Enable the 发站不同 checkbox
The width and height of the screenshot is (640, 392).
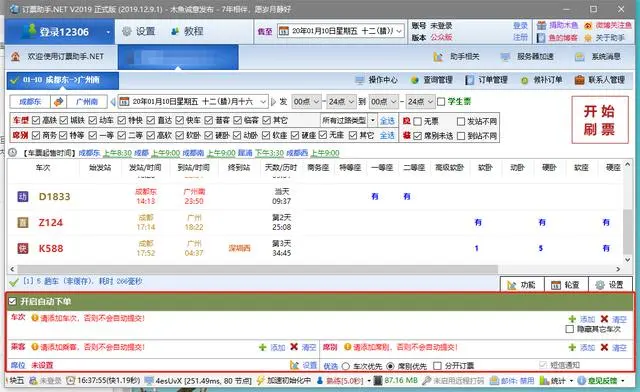point(461,121)
